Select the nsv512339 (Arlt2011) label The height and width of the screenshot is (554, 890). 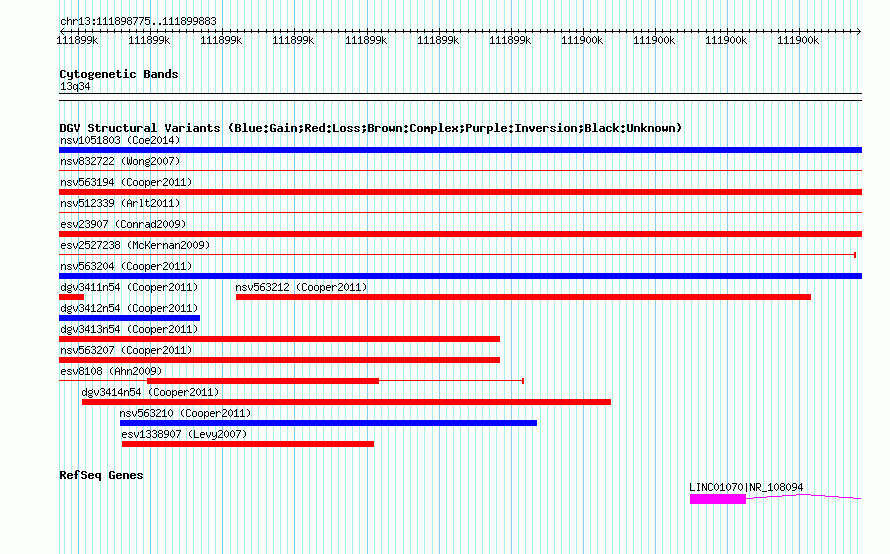pos(120,203)
